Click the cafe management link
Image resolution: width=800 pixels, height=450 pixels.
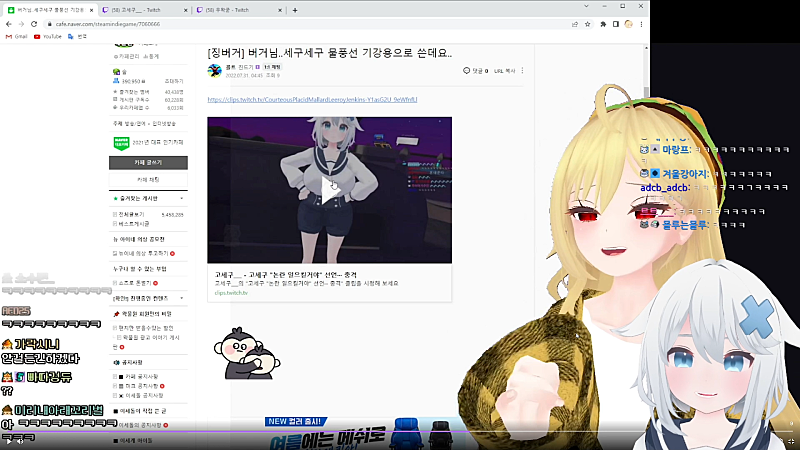(127, 57)
